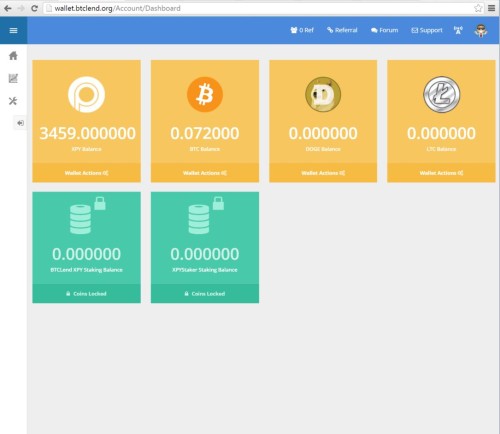The width and height of the screenshot is (500, 434).
Task: Expand Wallet Actions for DOGE balance
Action: [323, 173]
